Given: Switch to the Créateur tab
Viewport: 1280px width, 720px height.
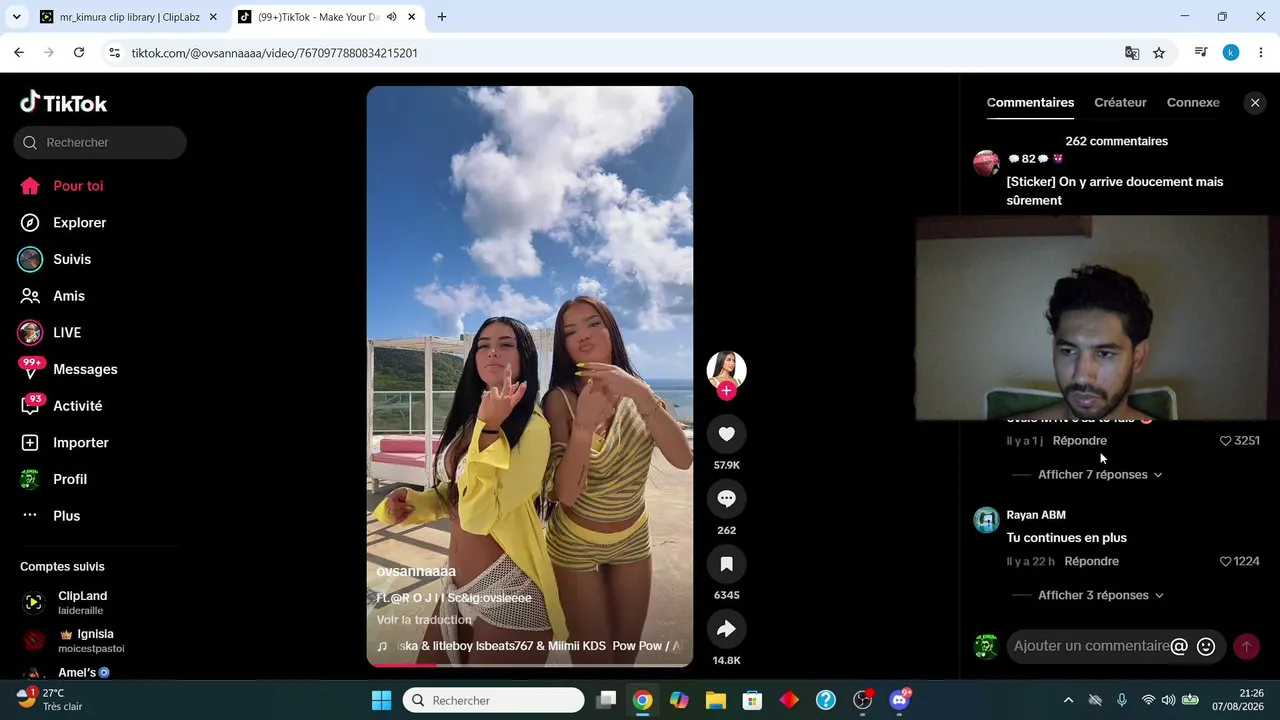Looking at the screenshot, I should coord(1120,103).
